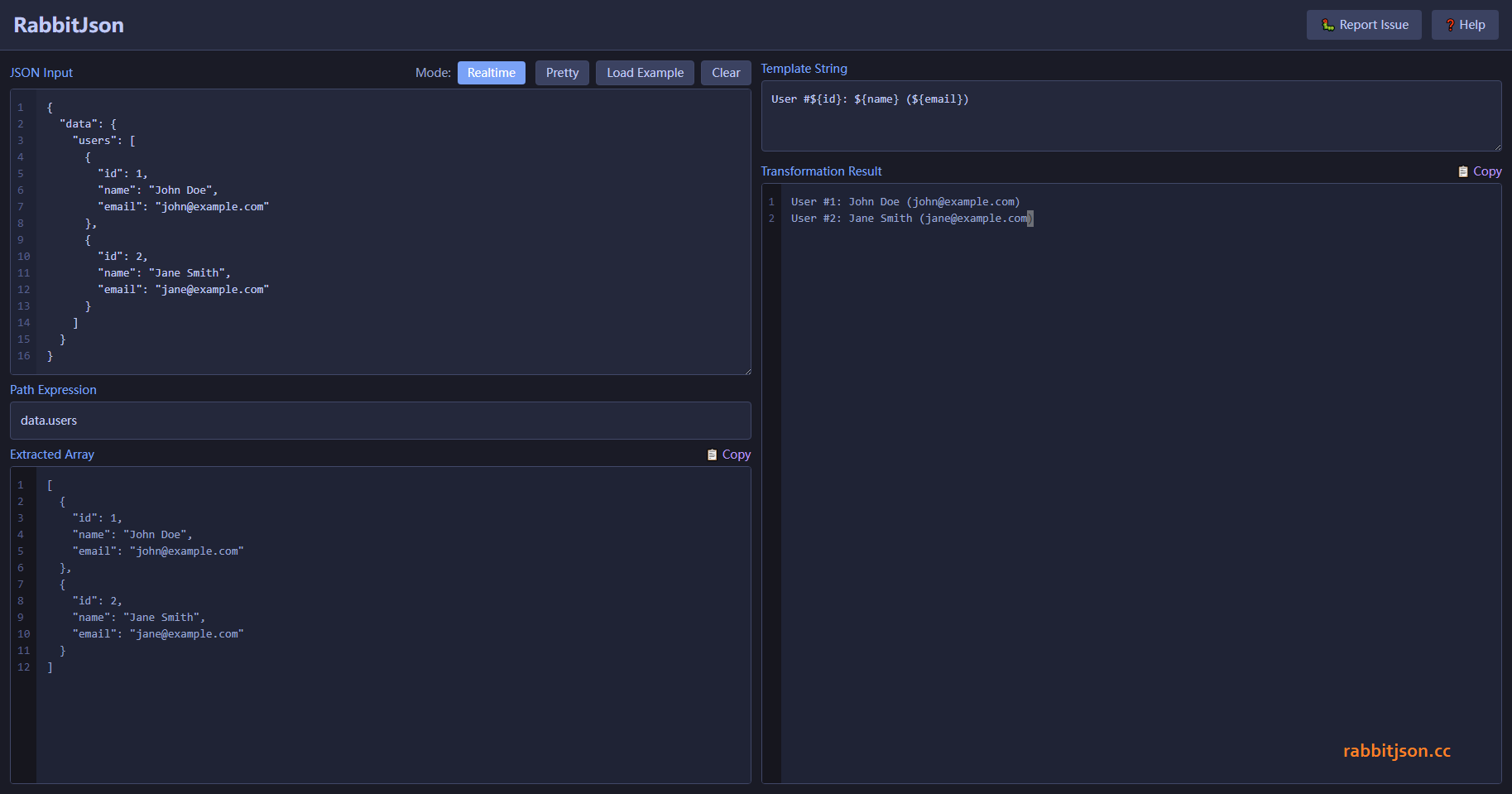
Task: Clear the JSON input with Clear button
Action: pyautogui.click(x=725, y=73)
